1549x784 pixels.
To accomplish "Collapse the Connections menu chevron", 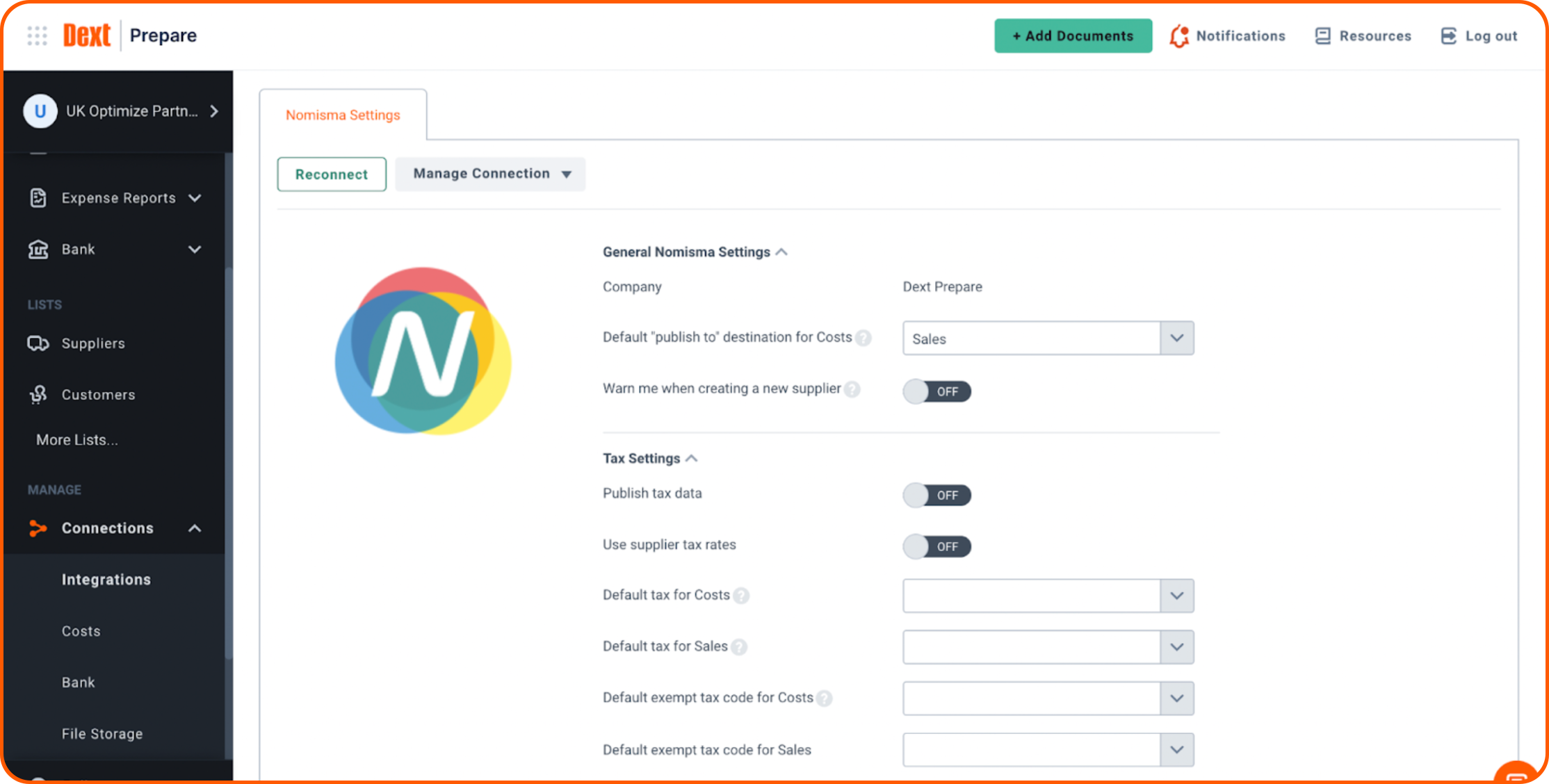I will pos(195,528).
